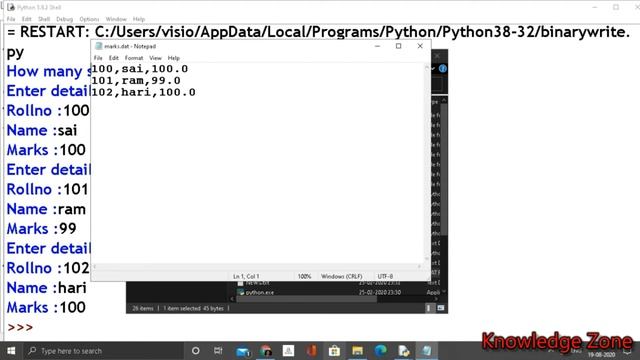The image size is (640, 360).
Task: Click Notepad horizontal scrollbar left arrow
Action: pos(95,267)
